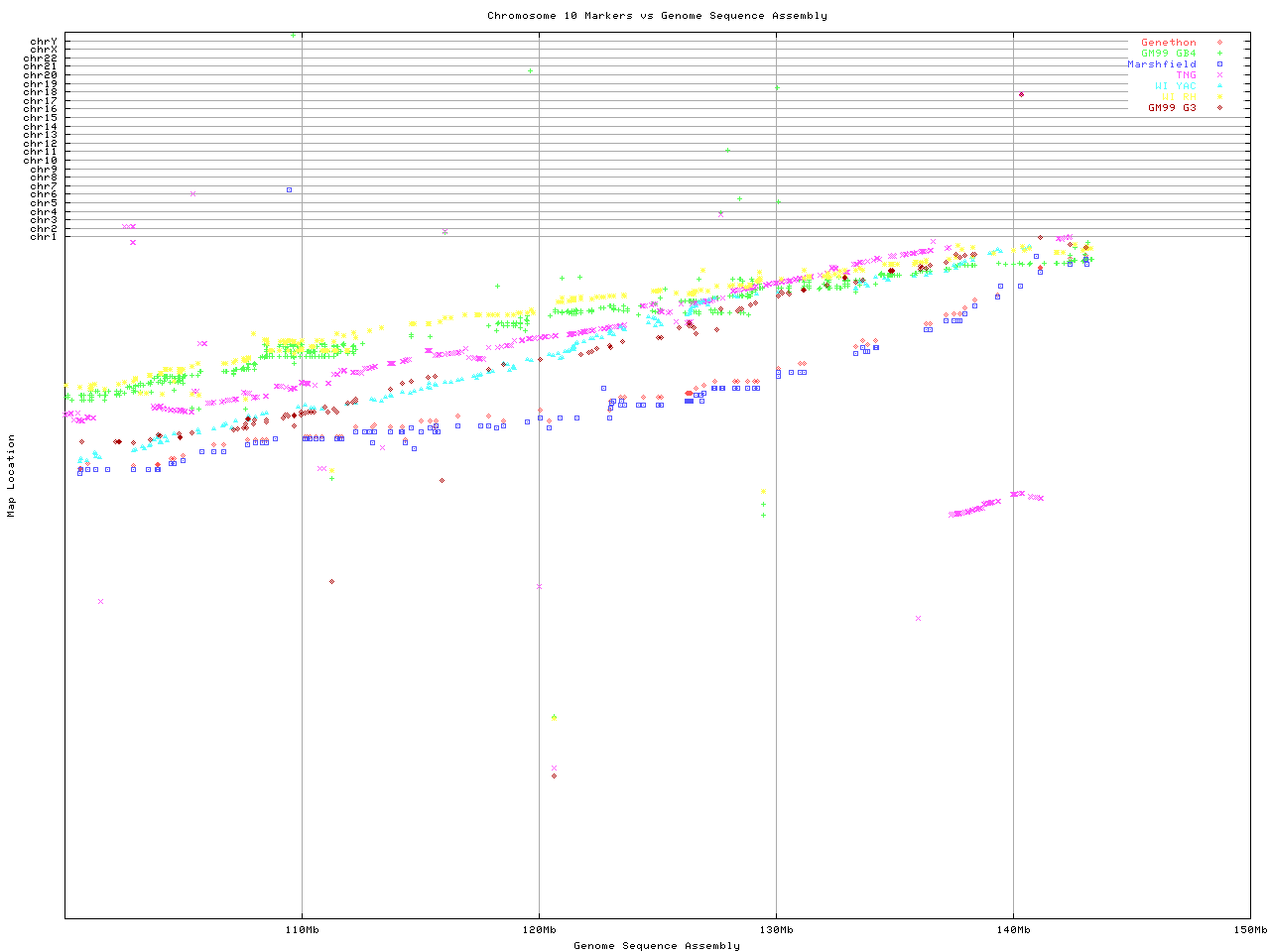This screenshot has width=1270, height=952.
Task: Click the Genethon diamond marker in legend
Action: pyautogui.click(x=1219, y=43)
